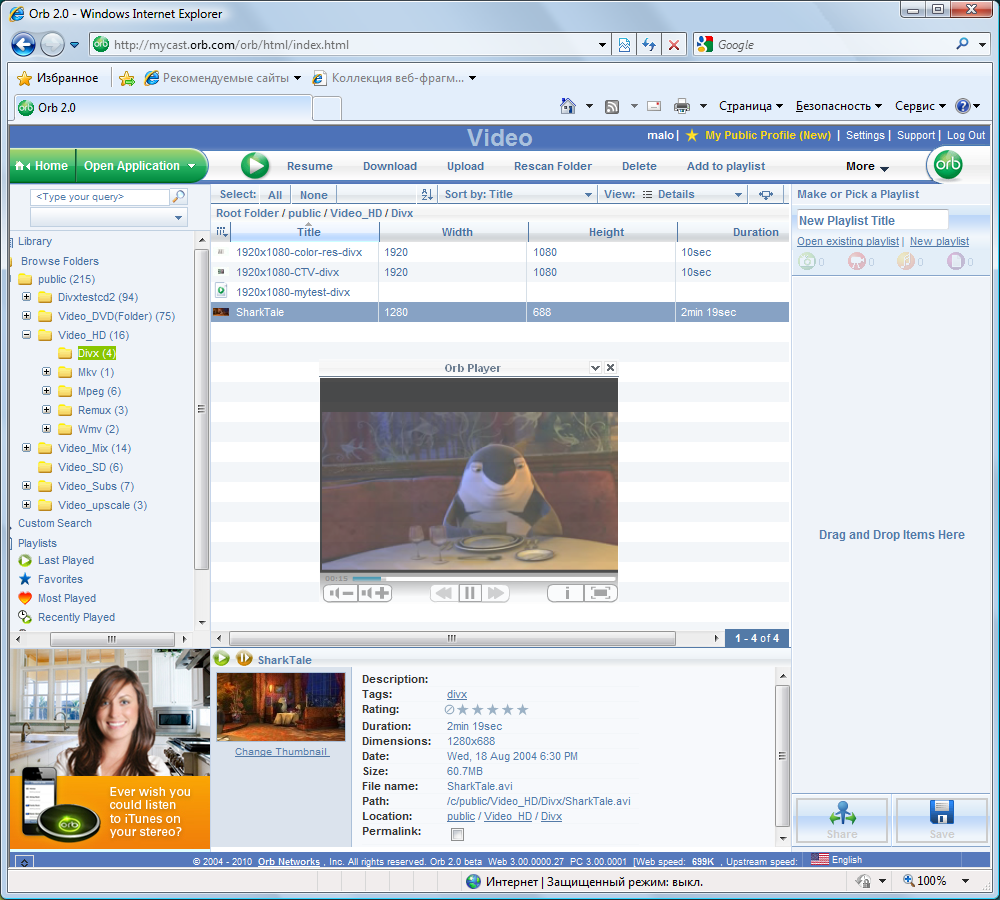This screenshot has height=900, width=1000.
Task: Pause the Orb Player video
Action: tap(469, 593)
